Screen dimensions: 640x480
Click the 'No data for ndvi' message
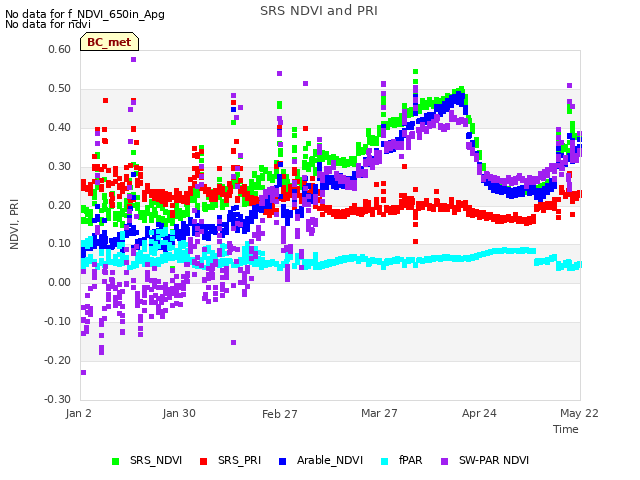48,24
